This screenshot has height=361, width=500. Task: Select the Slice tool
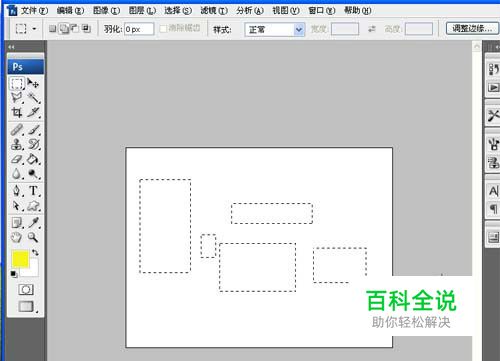click(x=33, y=112)
